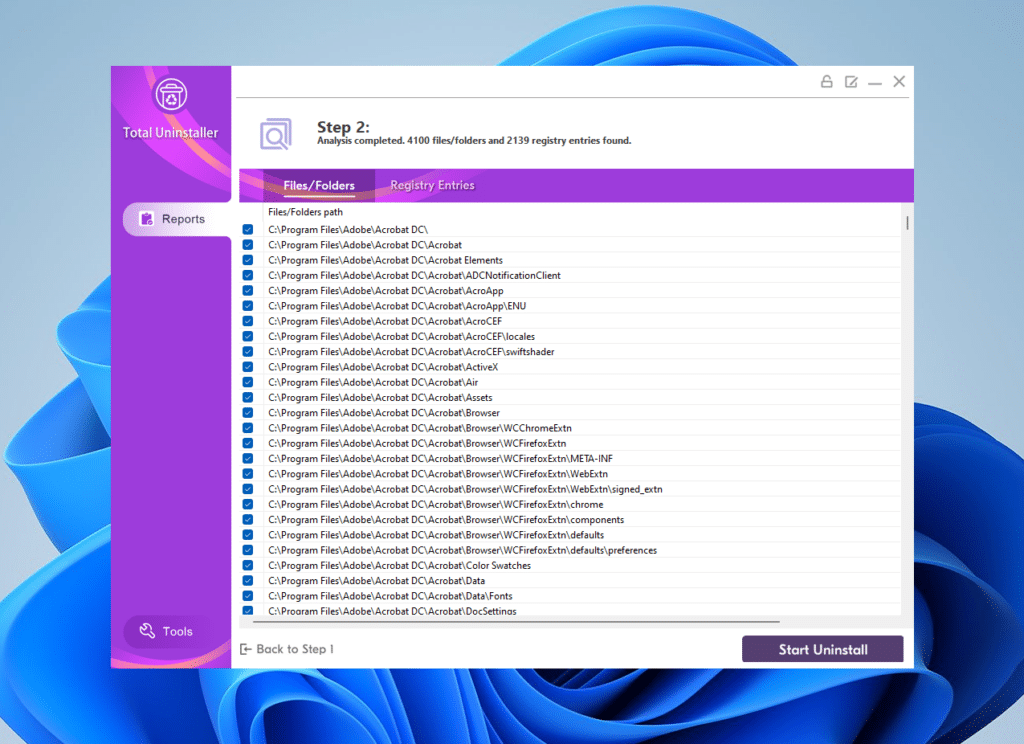The height and width of the screenshot is (744, 1024).
Task: Toggle checkbox for AcroCEF\locales row
Action: pyautogui.click(x=248, y=336)
